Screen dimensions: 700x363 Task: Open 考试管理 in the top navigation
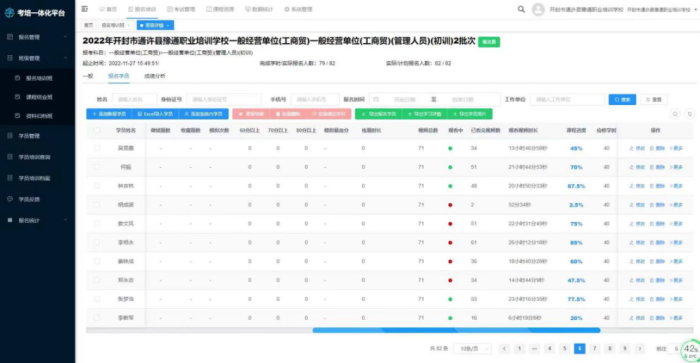point(181,9)
